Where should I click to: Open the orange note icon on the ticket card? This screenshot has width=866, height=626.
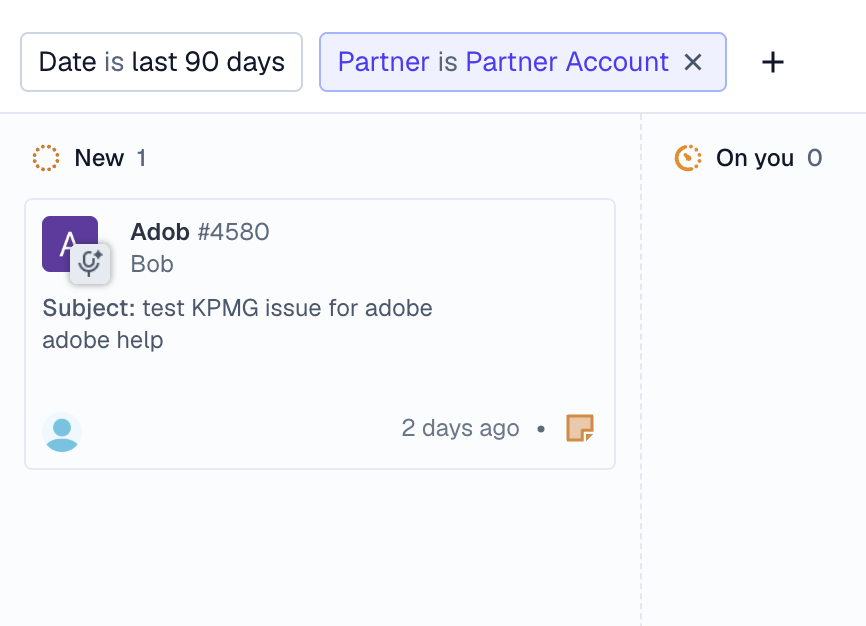point(581,428)
